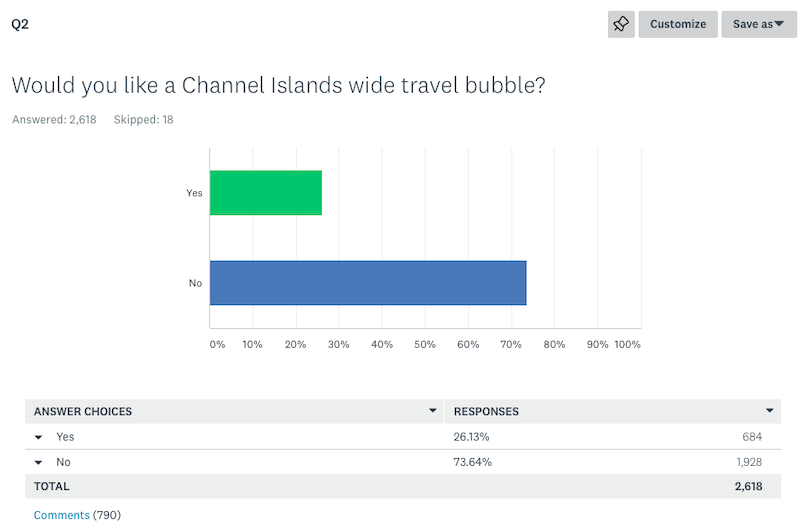Click the Yes response count 684
Image resolution: width=800 pixels, height=529 pixels.
(752, 437)
